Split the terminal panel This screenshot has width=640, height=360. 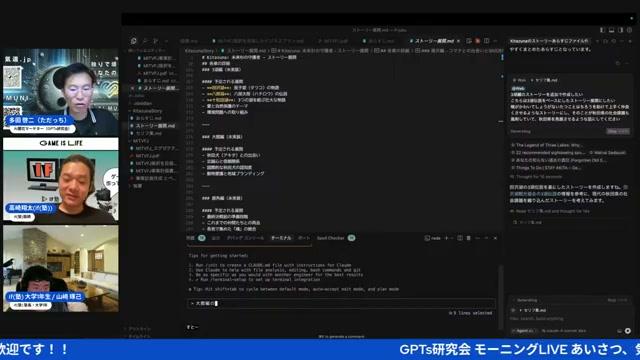pyautogui.click(x=460, y=238)
